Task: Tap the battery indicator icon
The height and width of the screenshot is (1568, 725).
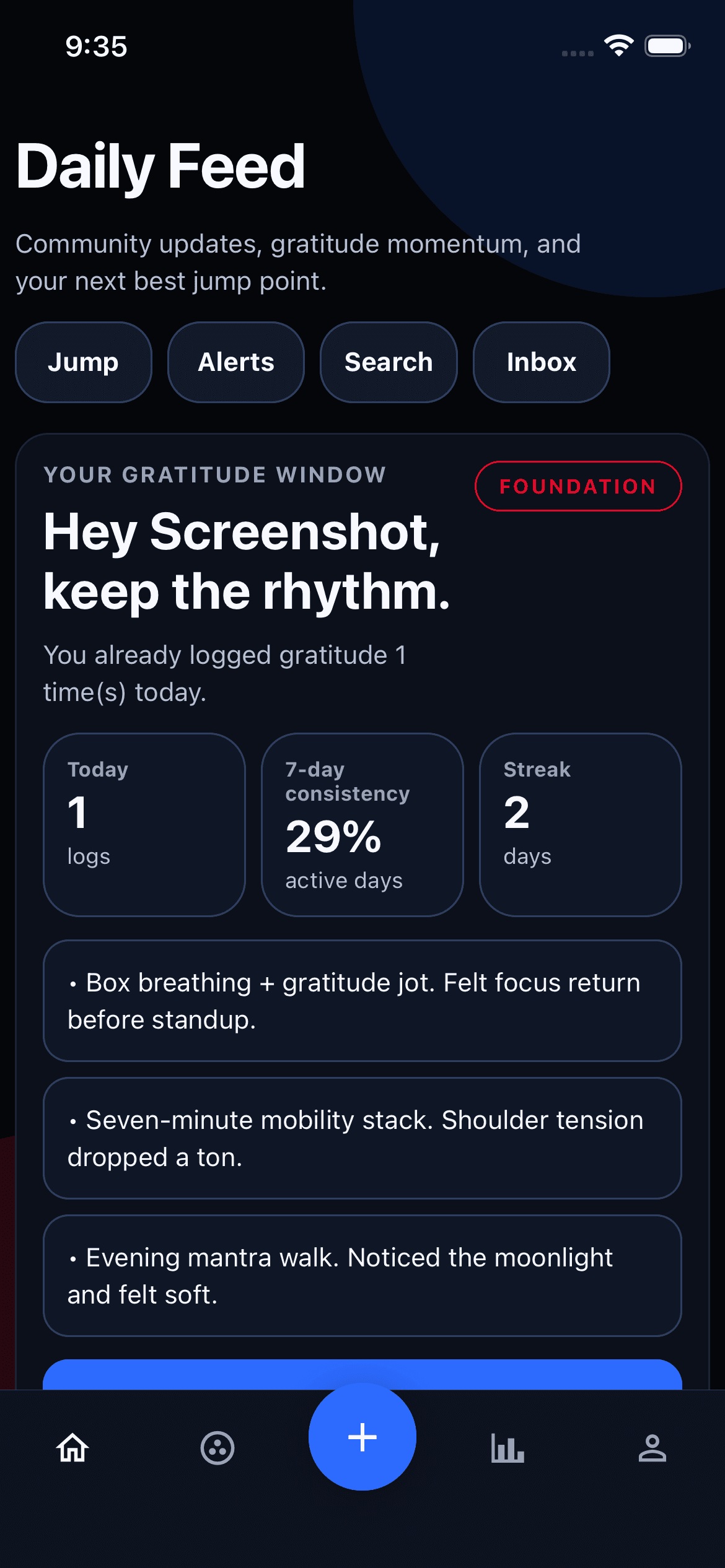Action: [667, 46]
